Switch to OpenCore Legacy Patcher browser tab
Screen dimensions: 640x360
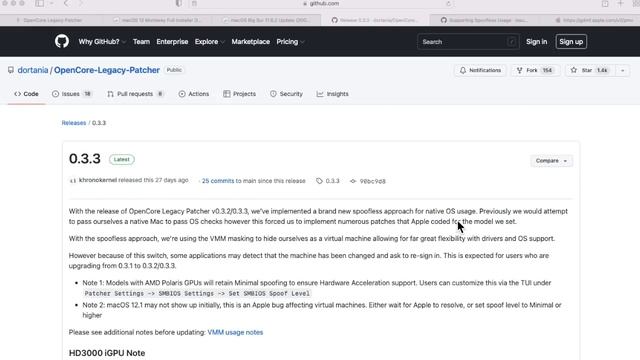pyautogui.click(x=49, y=20)
